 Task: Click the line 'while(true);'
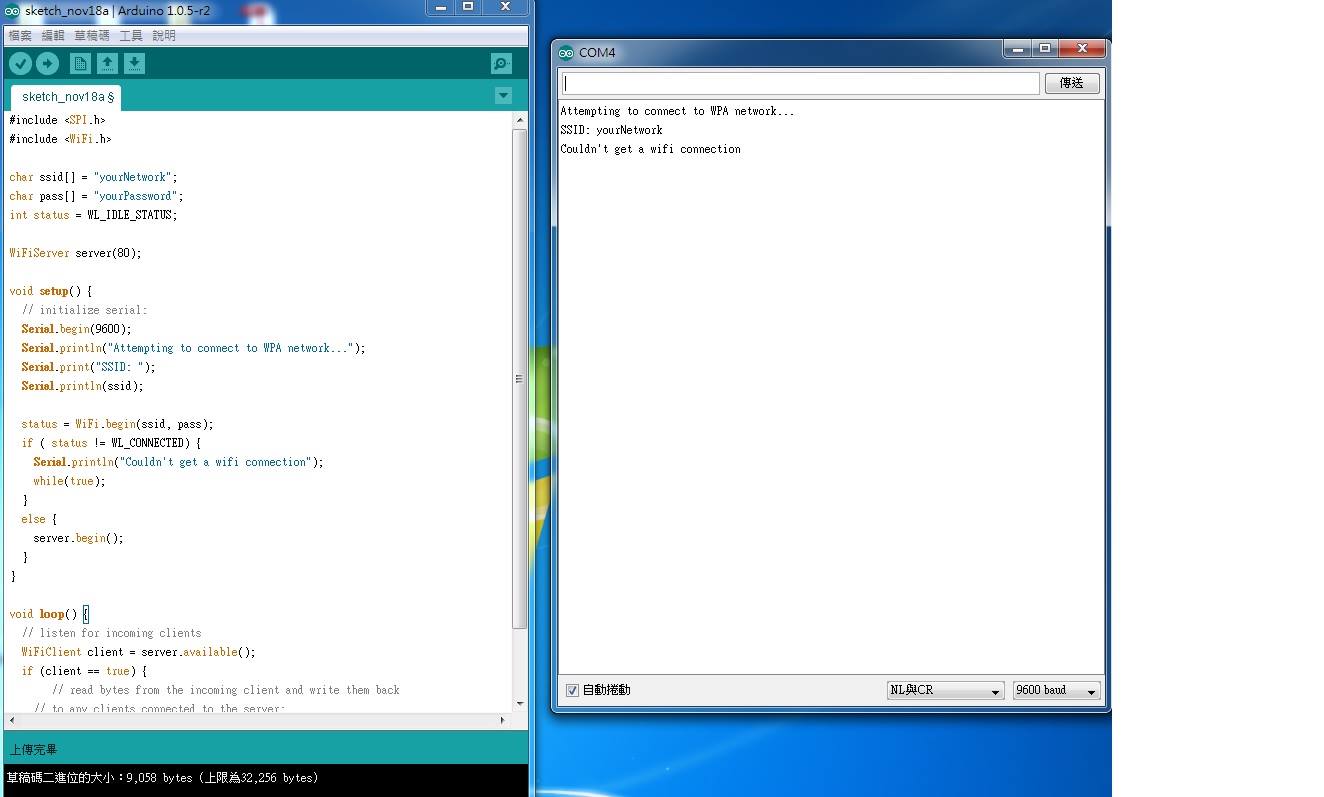(x=69, y=481)
